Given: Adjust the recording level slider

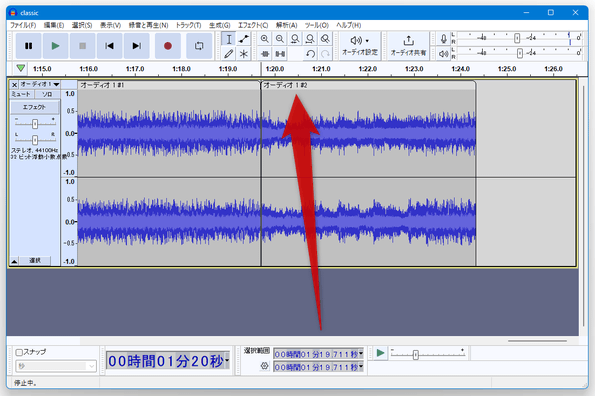Looking at the screenshot, I should click(517, 38).
